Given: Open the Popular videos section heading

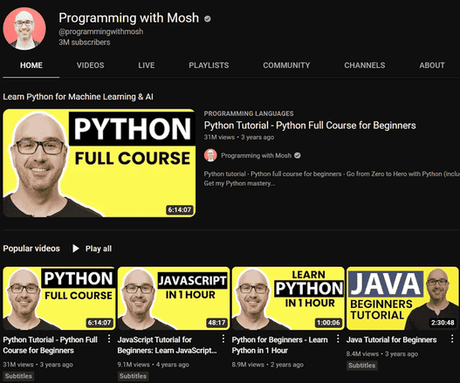Looking at the screenshot, I should pos(31,249).
